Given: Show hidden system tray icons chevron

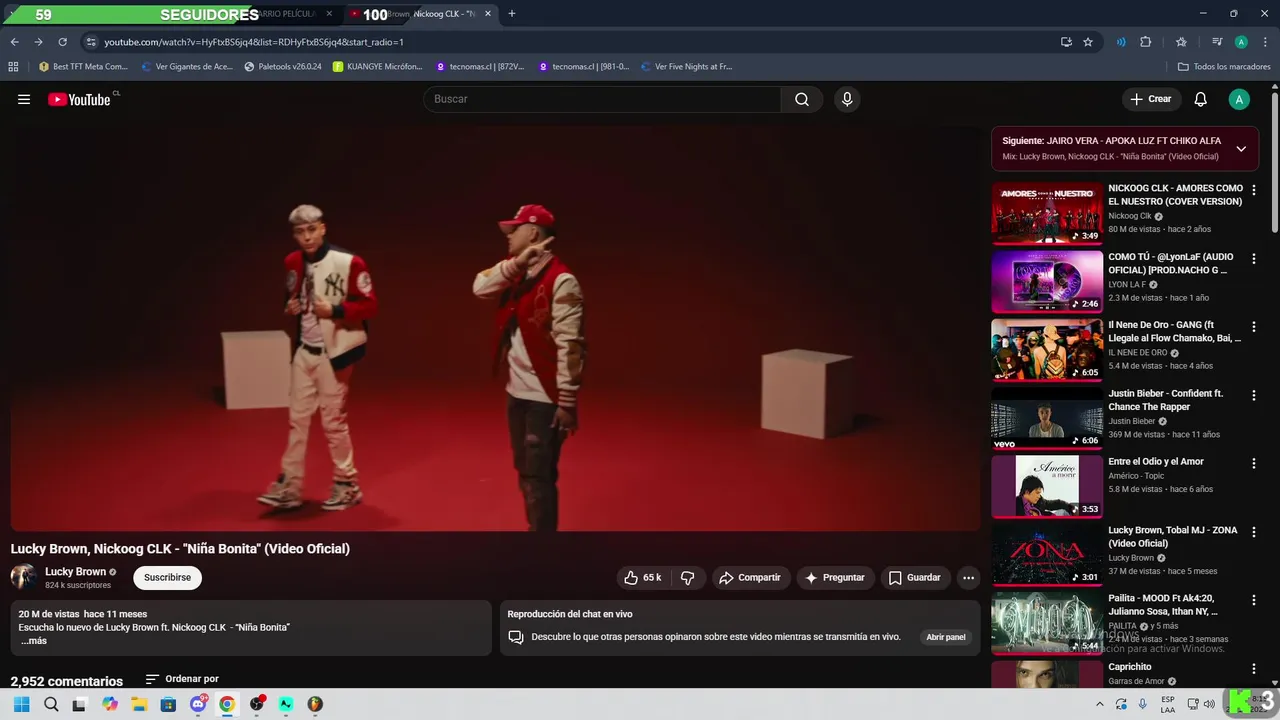Looking at the screenshot, I should pos(1100,704).
